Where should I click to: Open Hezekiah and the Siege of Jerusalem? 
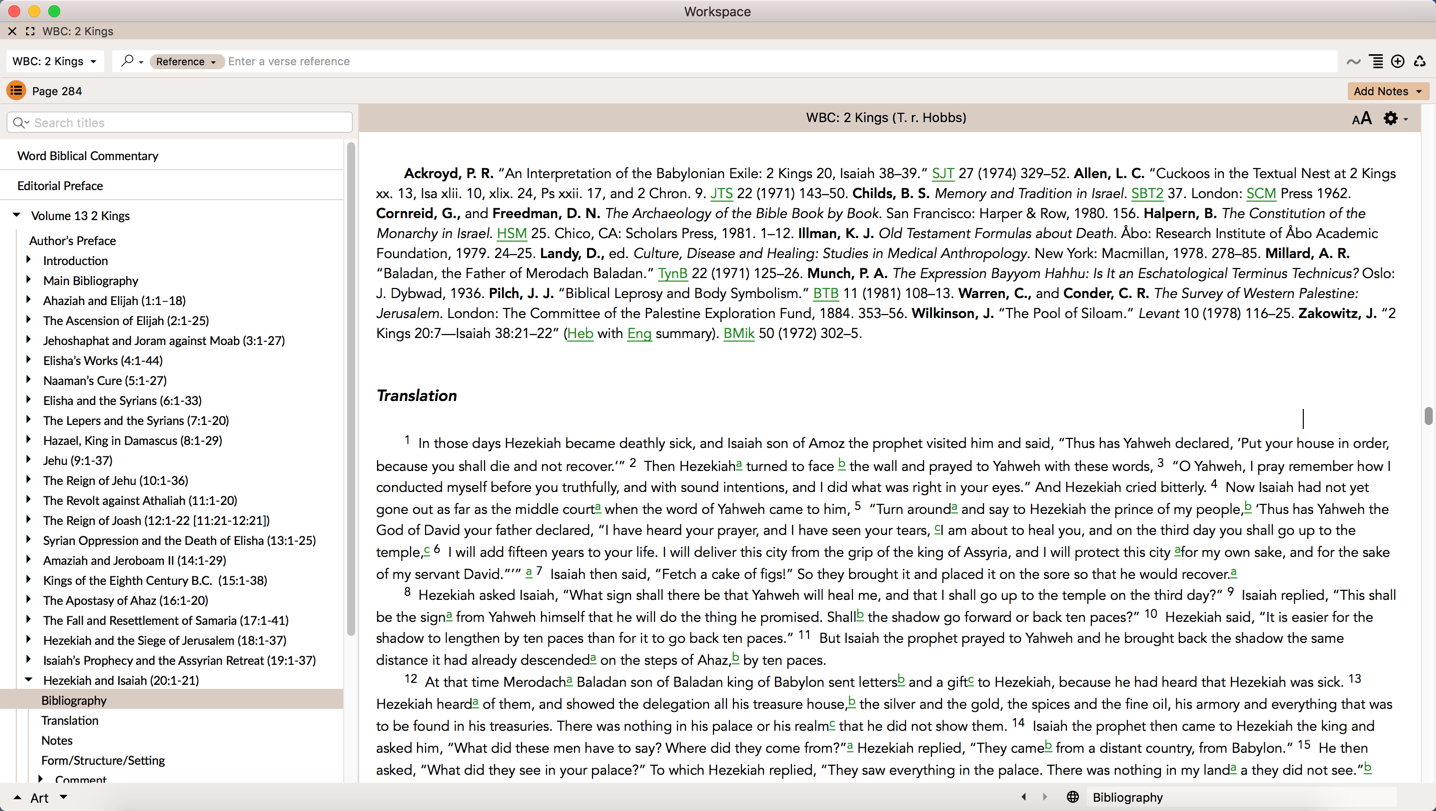pos(165,641)
